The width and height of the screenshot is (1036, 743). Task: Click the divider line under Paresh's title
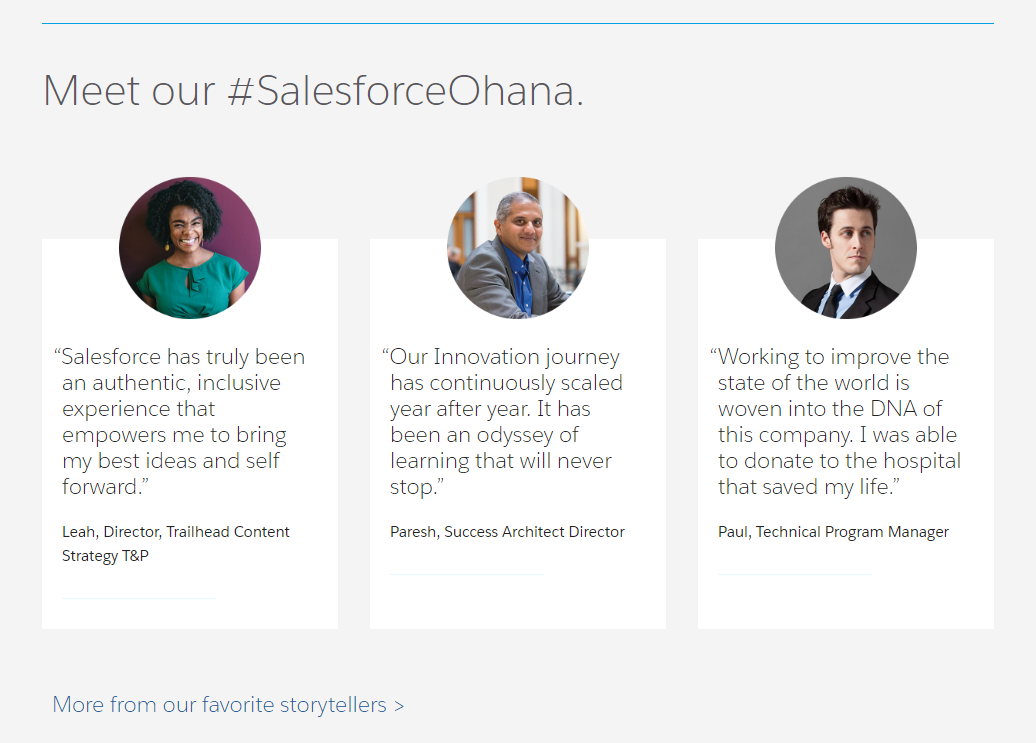coord(467,575)
